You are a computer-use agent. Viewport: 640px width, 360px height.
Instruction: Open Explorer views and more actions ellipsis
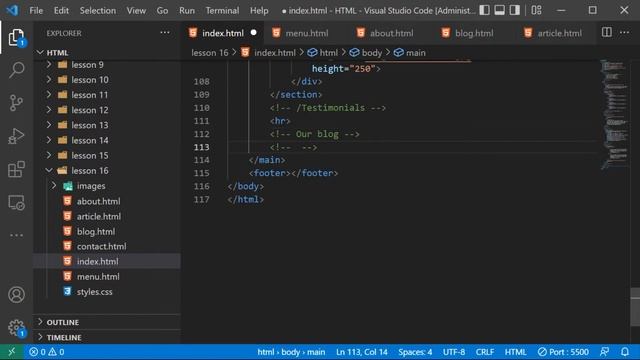click(164, 33)
